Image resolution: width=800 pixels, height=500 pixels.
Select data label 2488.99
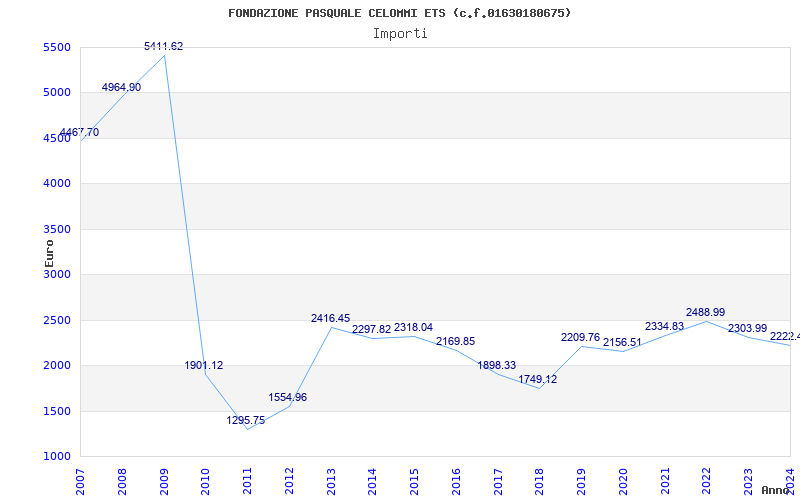[x=706, y=312]
